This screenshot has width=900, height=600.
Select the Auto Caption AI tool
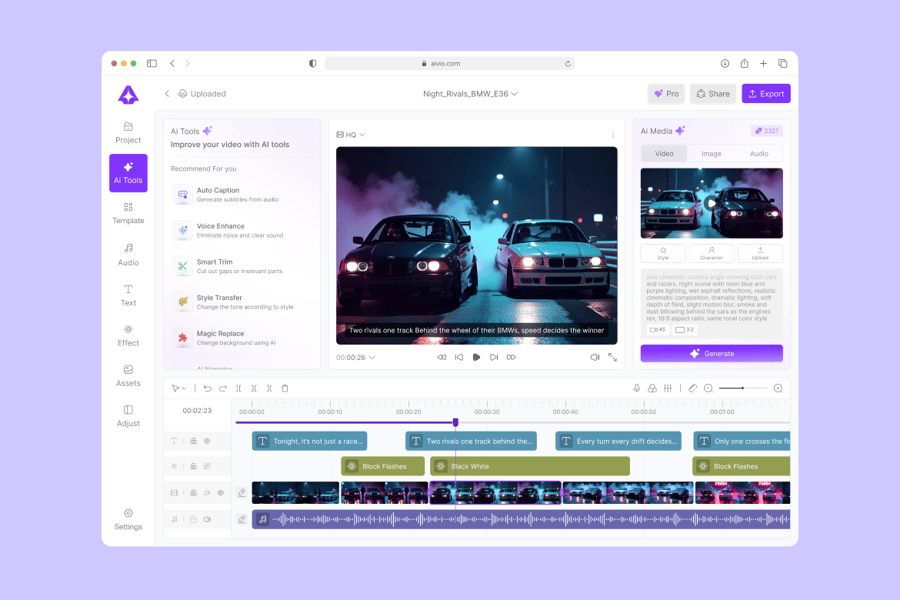click(x=218, y=194)
